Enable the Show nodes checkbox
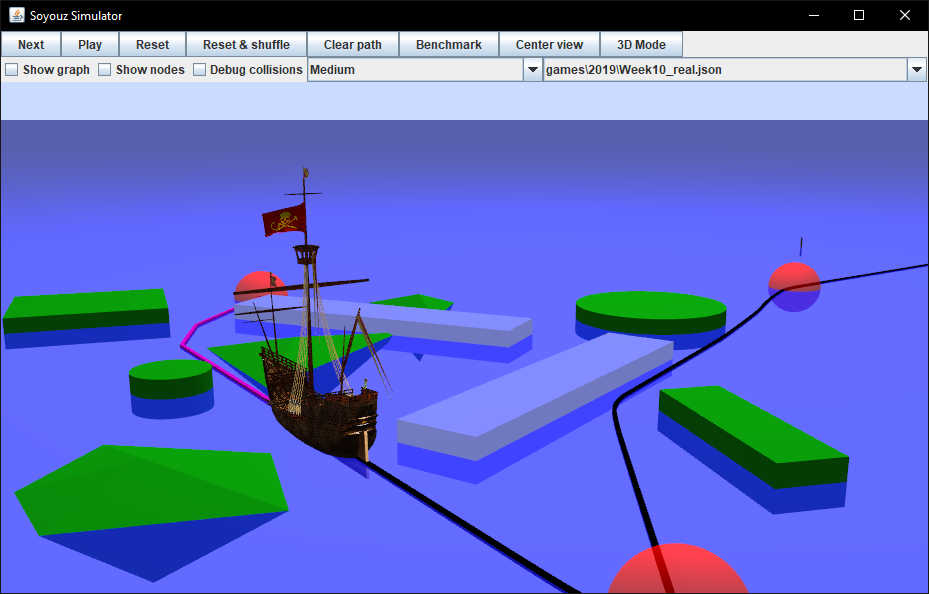 [105, 70]
